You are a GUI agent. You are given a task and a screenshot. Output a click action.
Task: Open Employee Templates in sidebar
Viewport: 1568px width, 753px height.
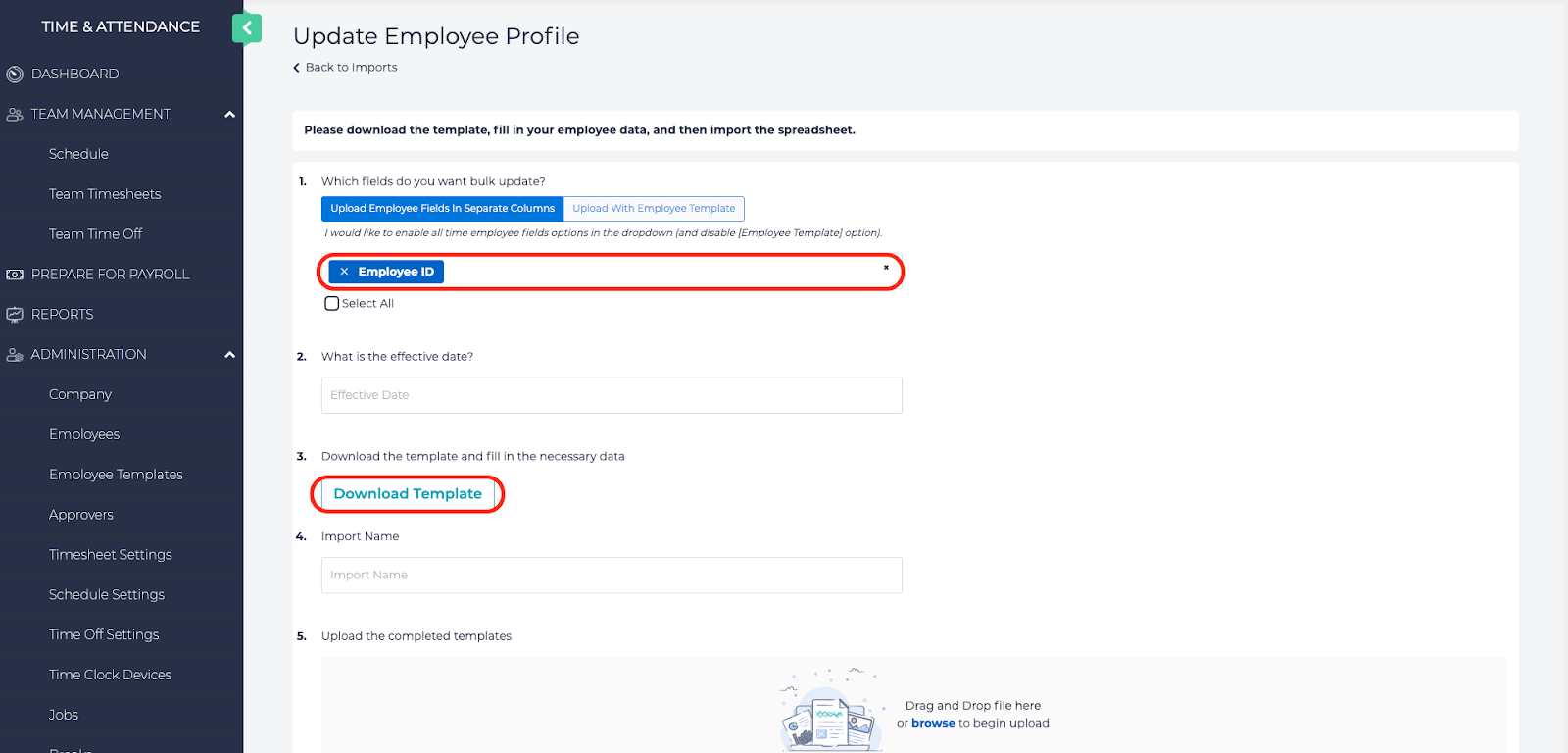(x=116, y=475)
